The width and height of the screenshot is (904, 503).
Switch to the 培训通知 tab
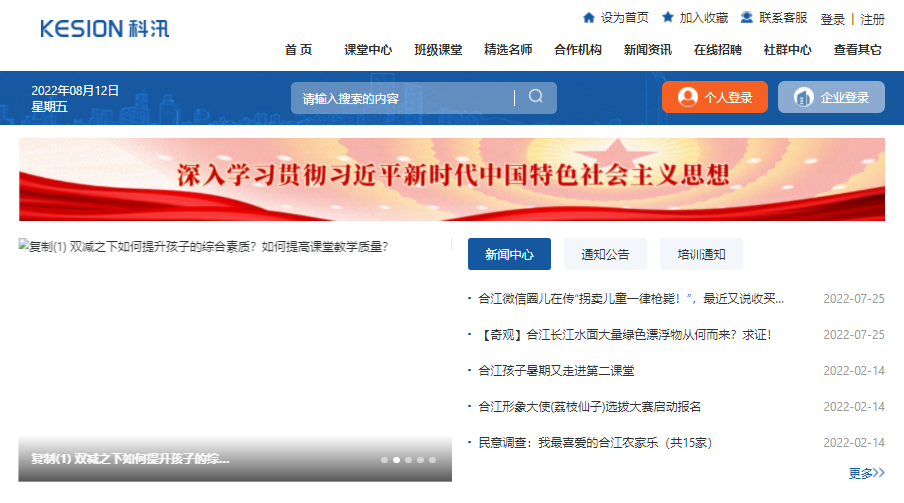click(x=701, y=255)
